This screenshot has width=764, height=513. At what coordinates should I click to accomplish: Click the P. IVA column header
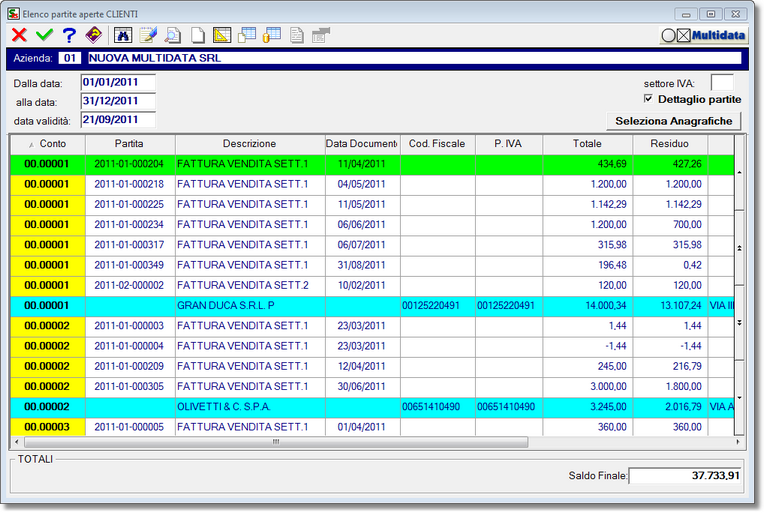508,144
